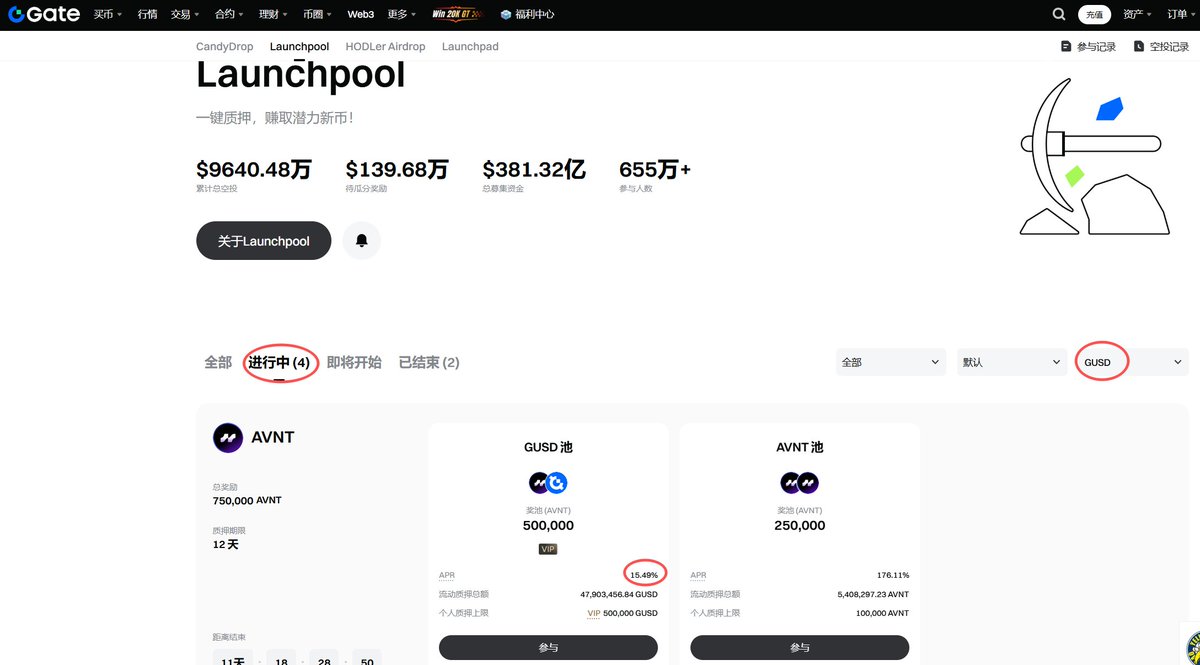Click 参与 in the GUSD pool
This screenshot has height=665, width=1200.
coord(548,647)
